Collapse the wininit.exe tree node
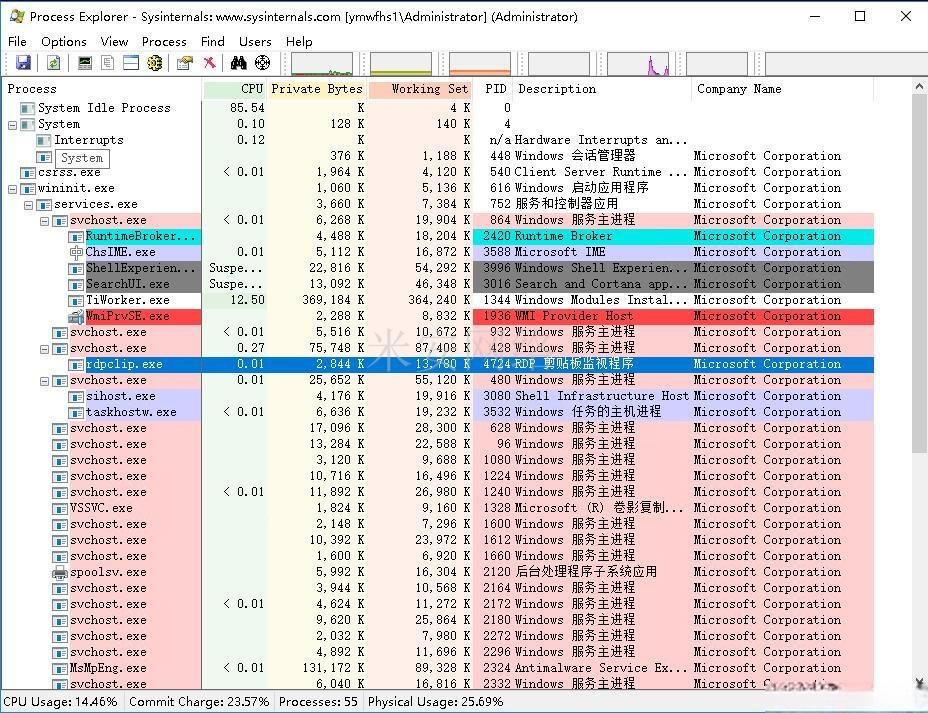This screenshot has width=928, height=713. 12,189
